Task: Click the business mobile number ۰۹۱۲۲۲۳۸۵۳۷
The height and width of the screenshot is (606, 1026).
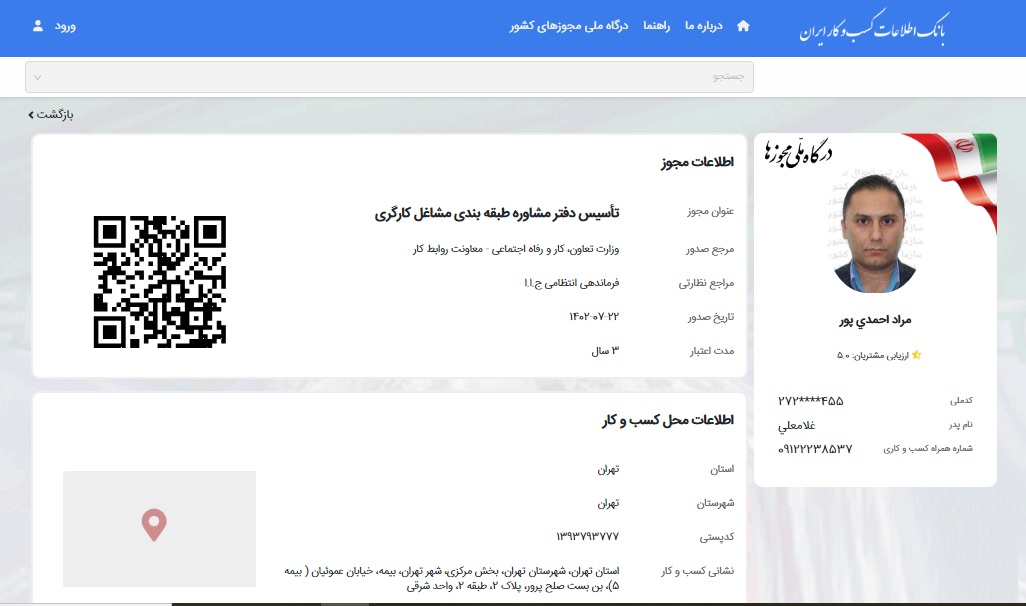Action: point(815,449)
